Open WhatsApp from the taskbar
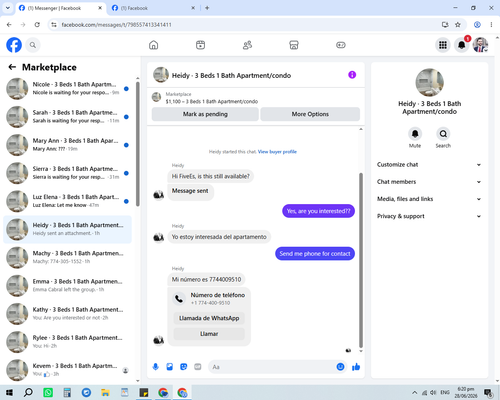500x400 pixels. pyautogui.click(x=48, y=392)
